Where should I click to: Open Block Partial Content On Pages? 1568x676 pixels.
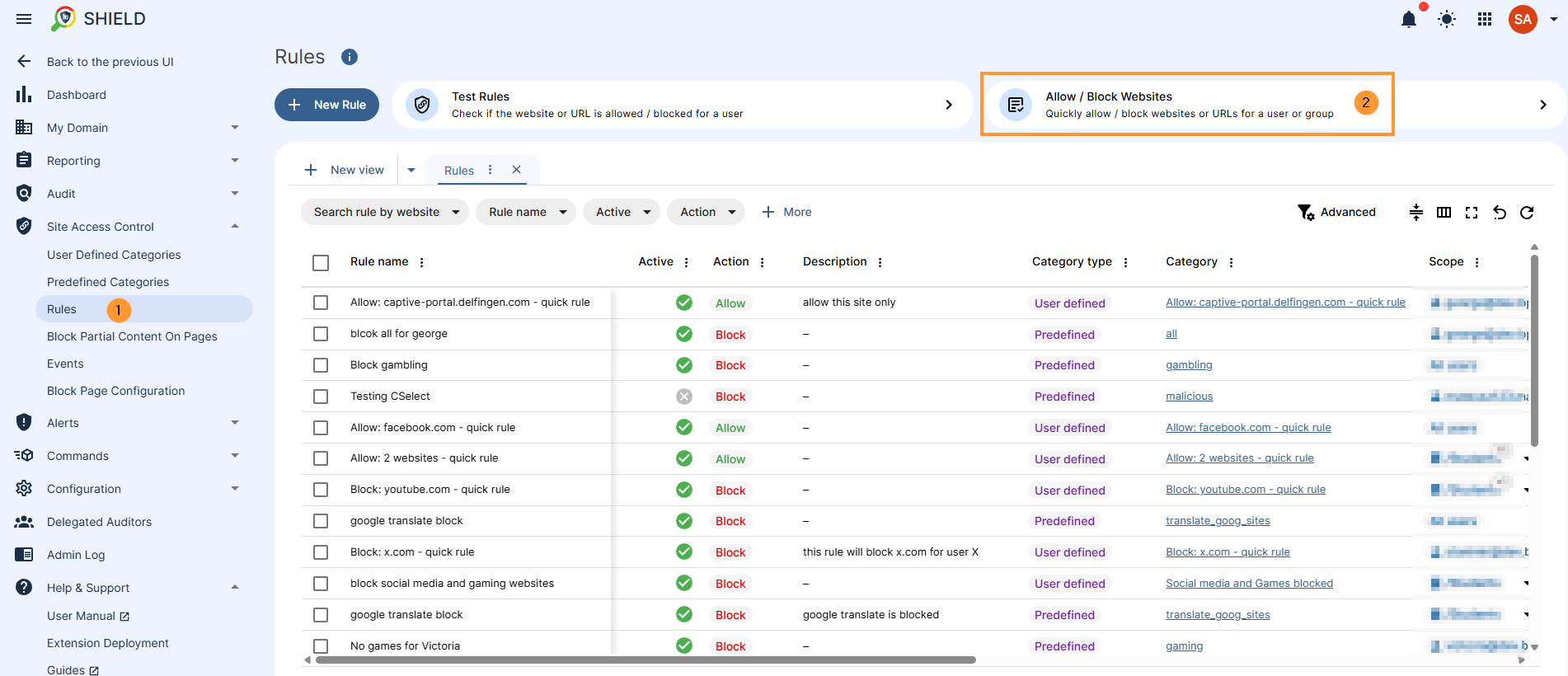(x=132, y=336)
